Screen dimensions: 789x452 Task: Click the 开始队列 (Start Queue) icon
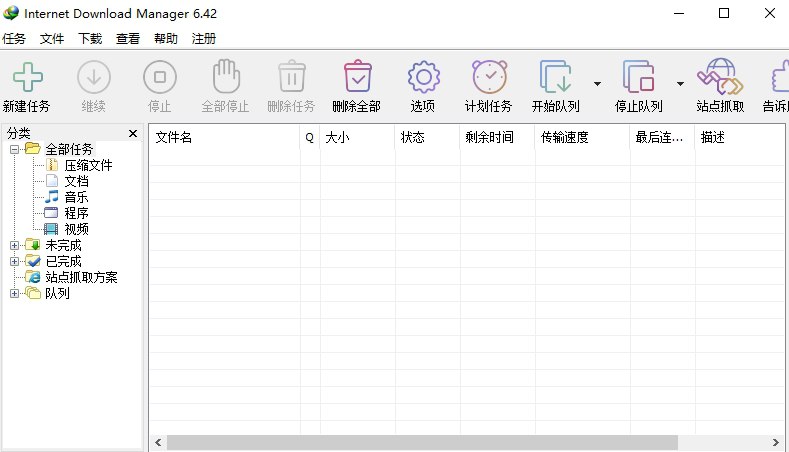point(555,78)
